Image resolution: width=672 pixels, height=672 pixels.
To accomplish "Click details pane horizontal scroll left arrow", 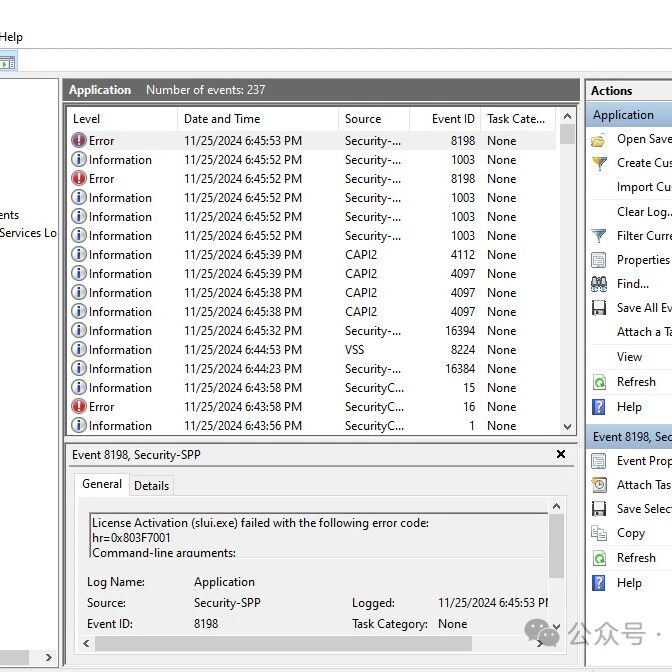I will pyautogui.click(x=86, y=643).
